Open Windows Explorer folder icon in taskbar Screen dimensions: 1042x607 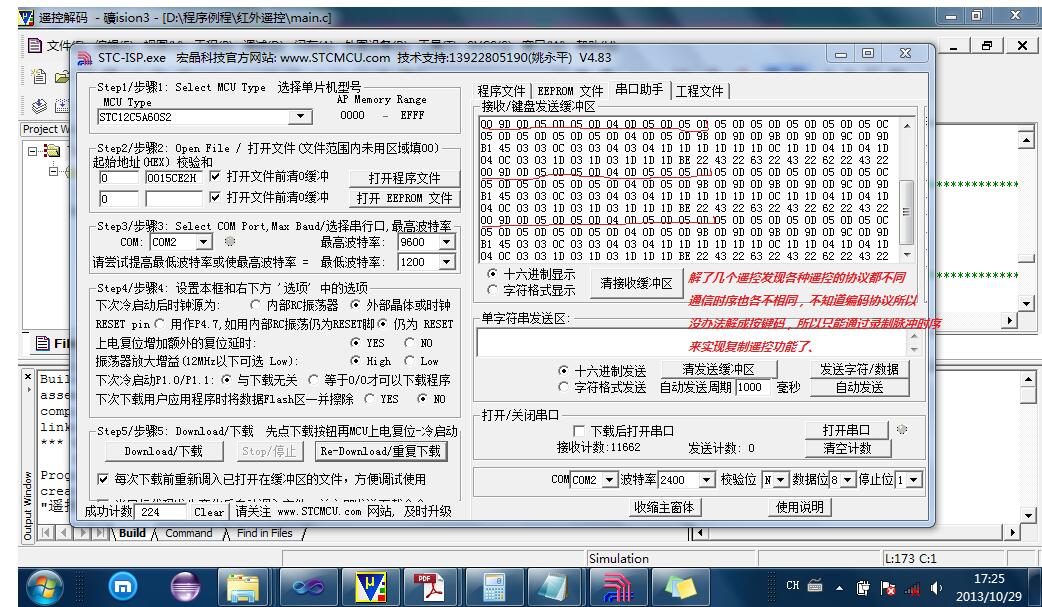coord(244,585)
